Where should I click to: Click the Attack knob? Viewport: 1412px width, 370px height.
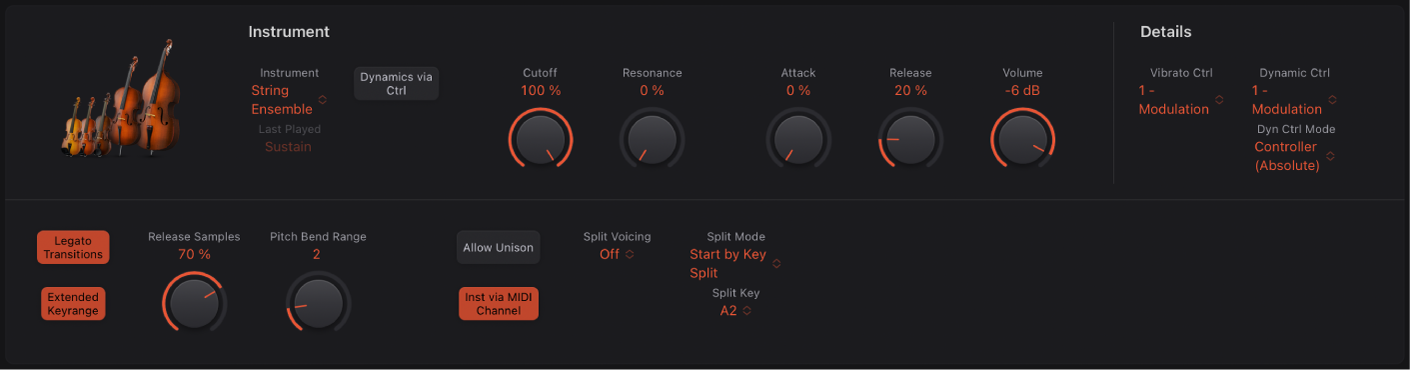(x=798, y=140)
